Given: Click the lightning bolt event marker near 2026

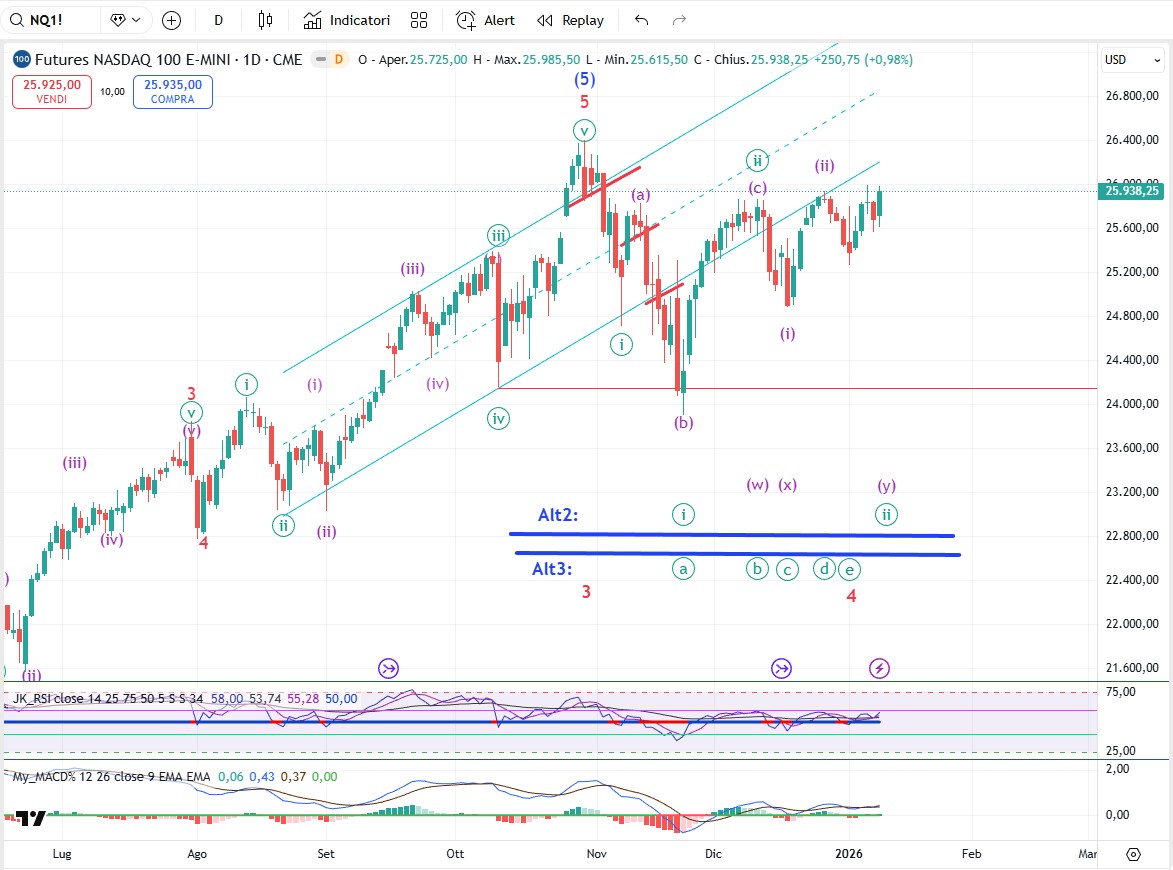Looking at the screenshot, I should coord(879,668).
